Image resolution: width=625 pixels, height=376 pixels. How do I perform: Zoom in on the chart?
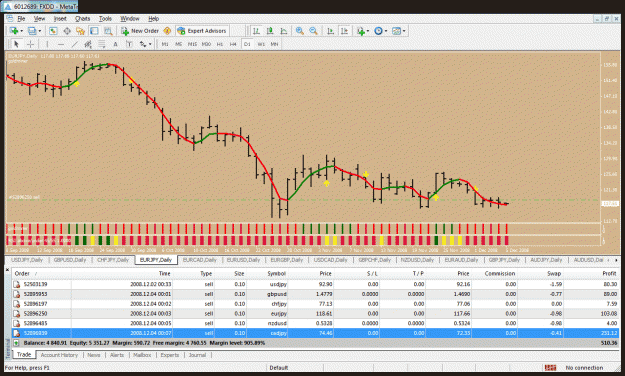click(x=300, y=31)
